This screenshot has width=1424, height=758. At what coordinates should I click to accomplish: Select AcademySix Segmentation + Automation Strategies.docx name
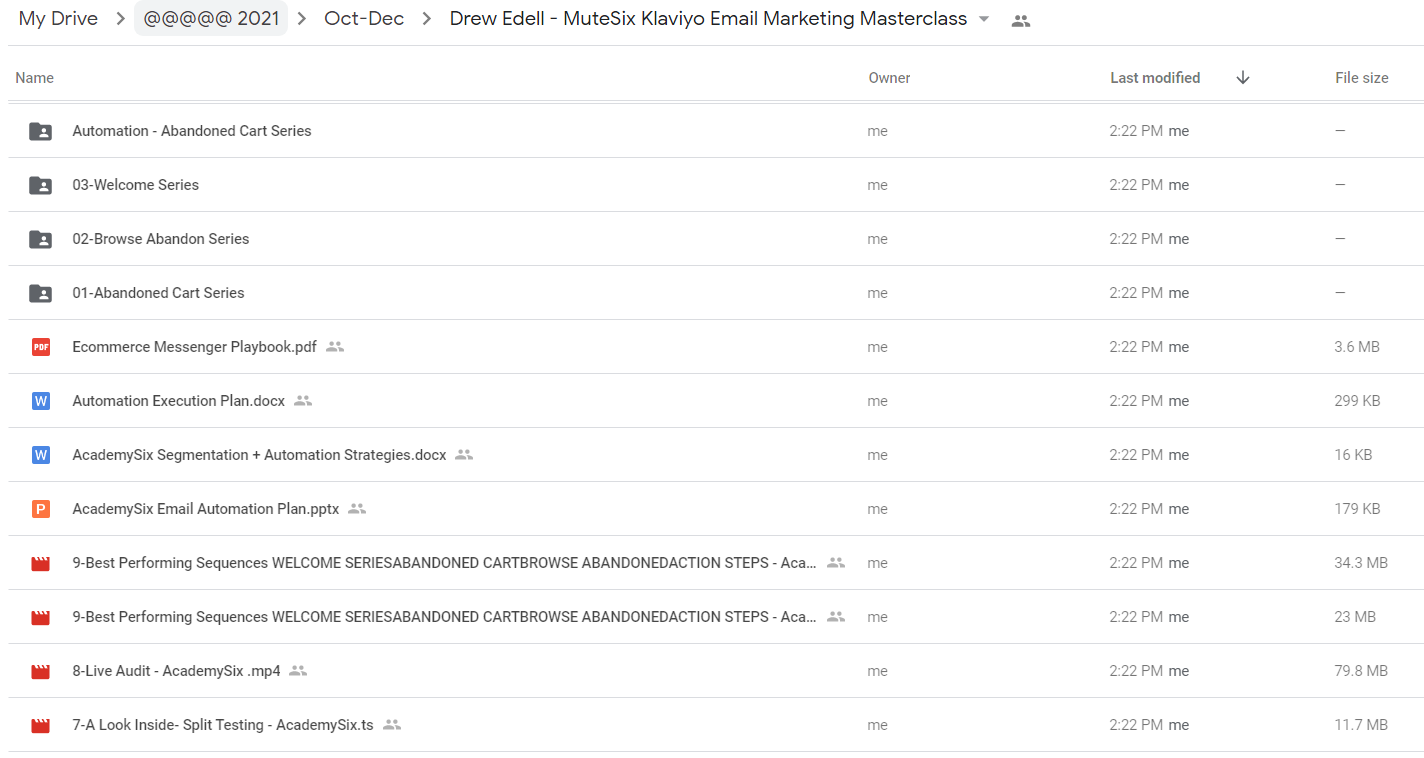pos(260,455)
